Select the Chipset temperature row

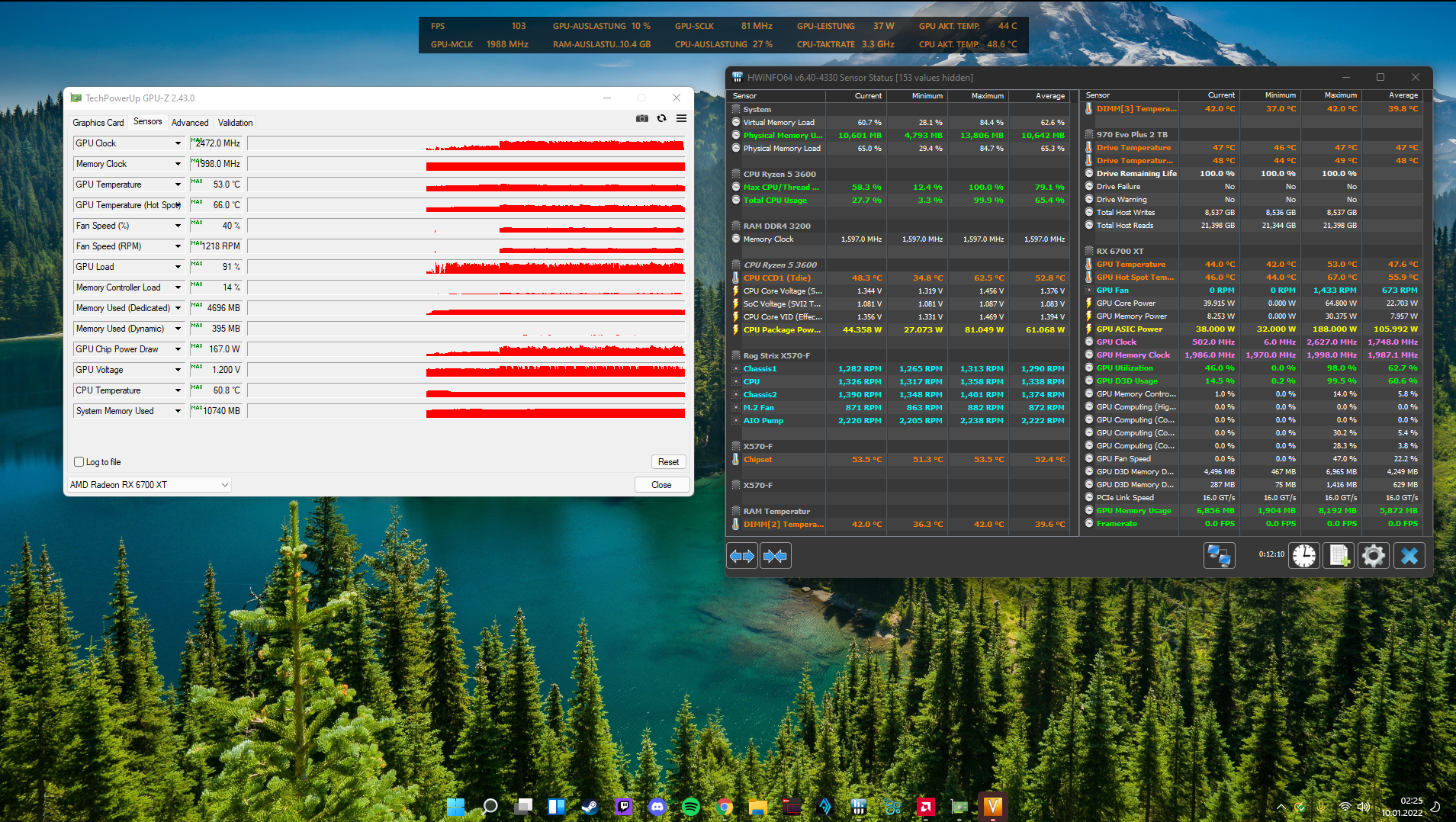899,460
